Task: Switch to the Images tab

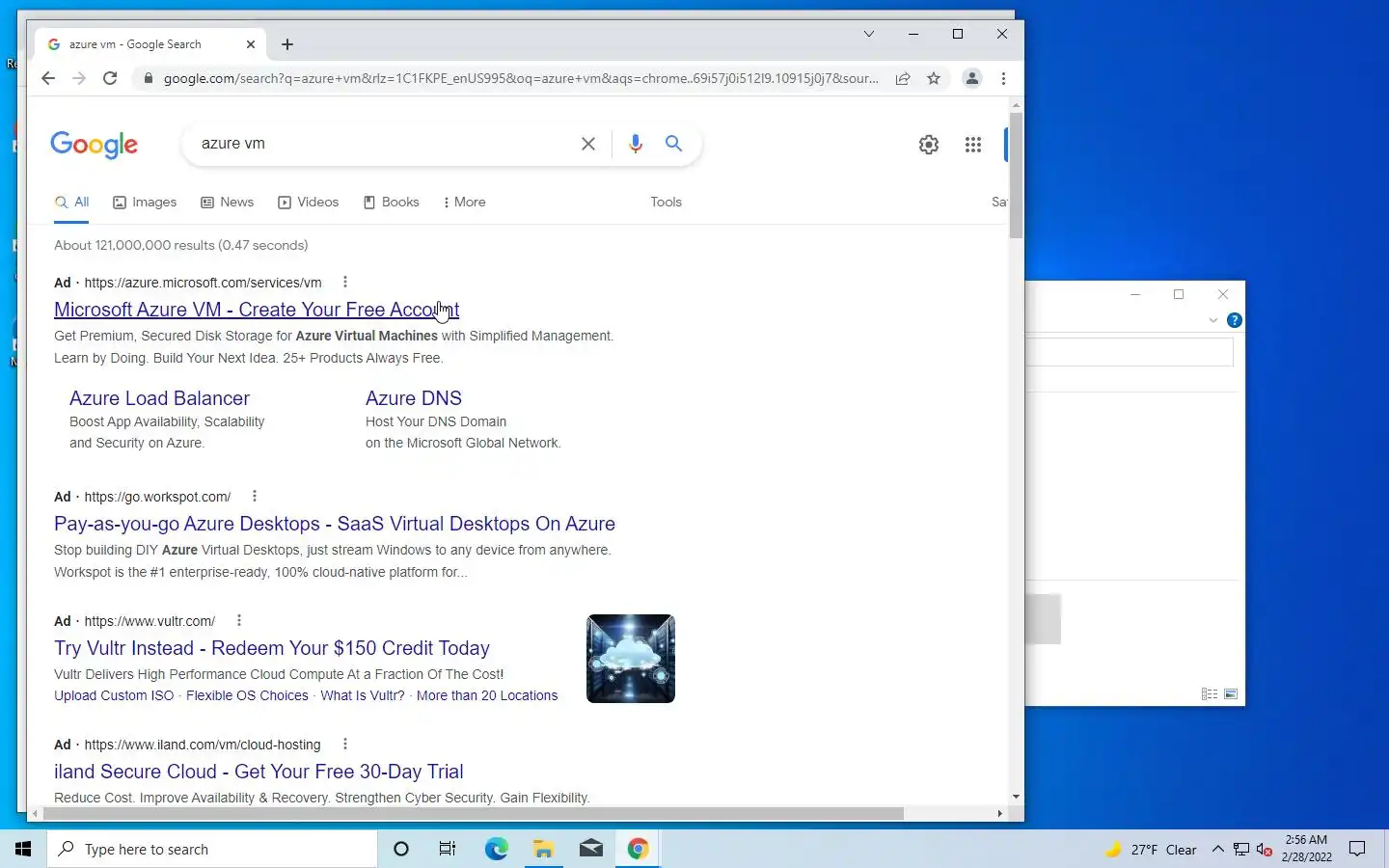Action: click(145, 203)
